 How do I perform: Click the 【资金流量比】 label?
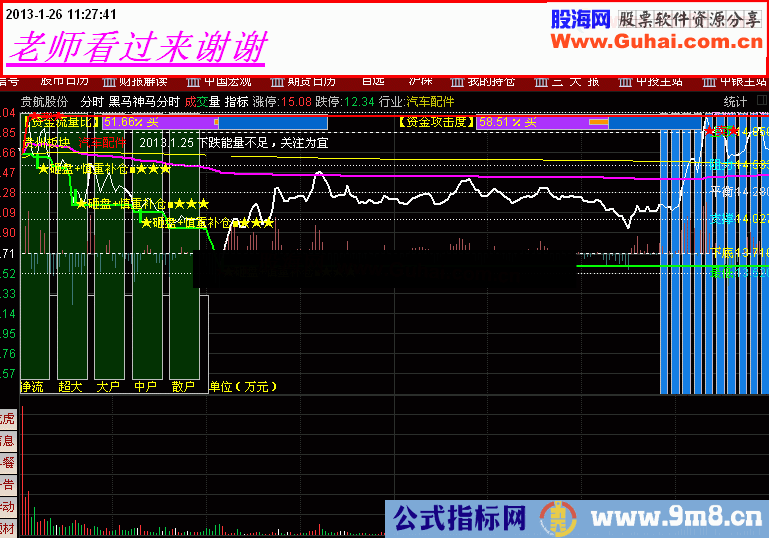pyautogui.click(x=61, y=122)
